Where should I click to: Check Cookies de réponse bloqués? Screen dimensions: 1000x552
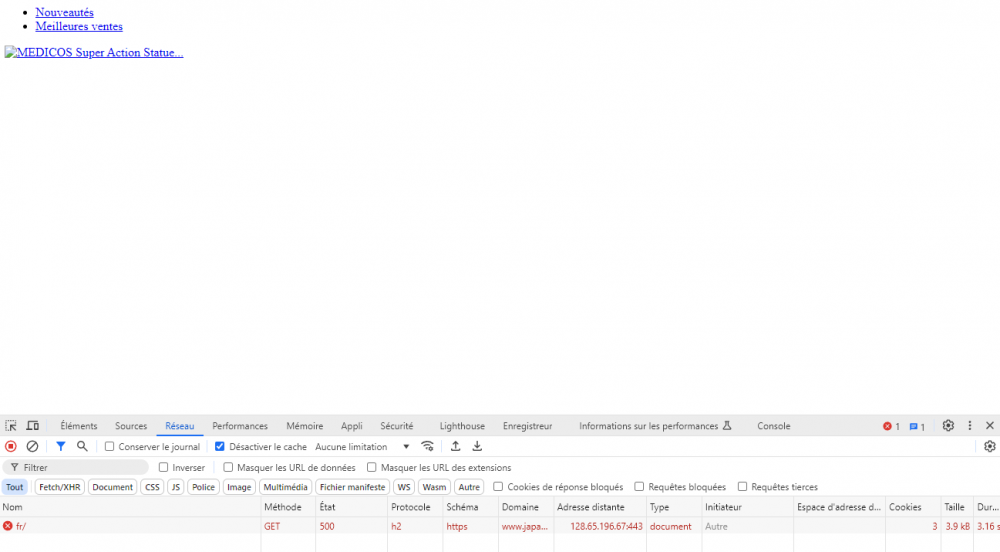click(498, 486)
